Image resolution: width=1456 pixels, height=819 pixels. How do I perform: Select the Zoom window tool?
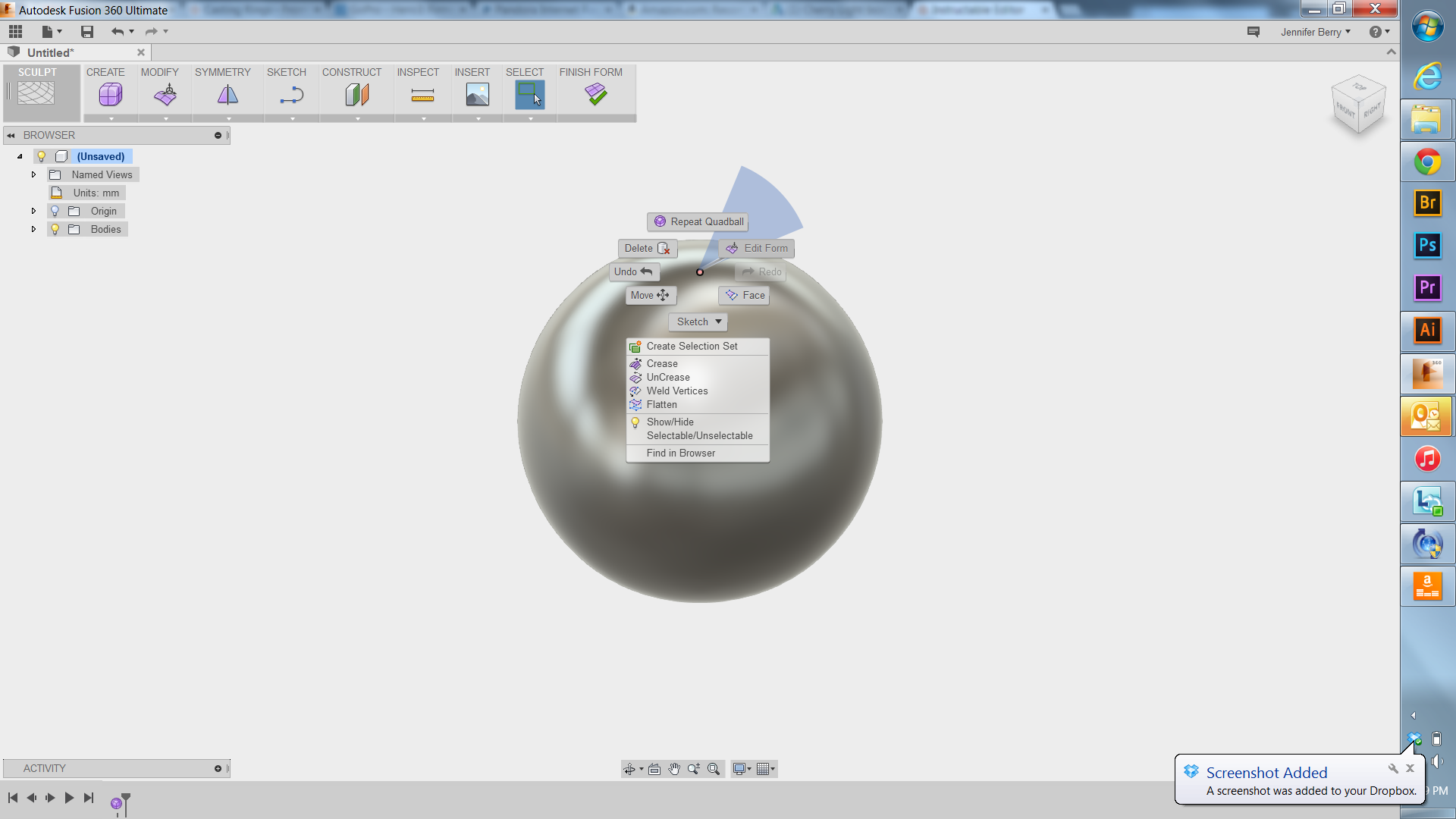(714, 768)
